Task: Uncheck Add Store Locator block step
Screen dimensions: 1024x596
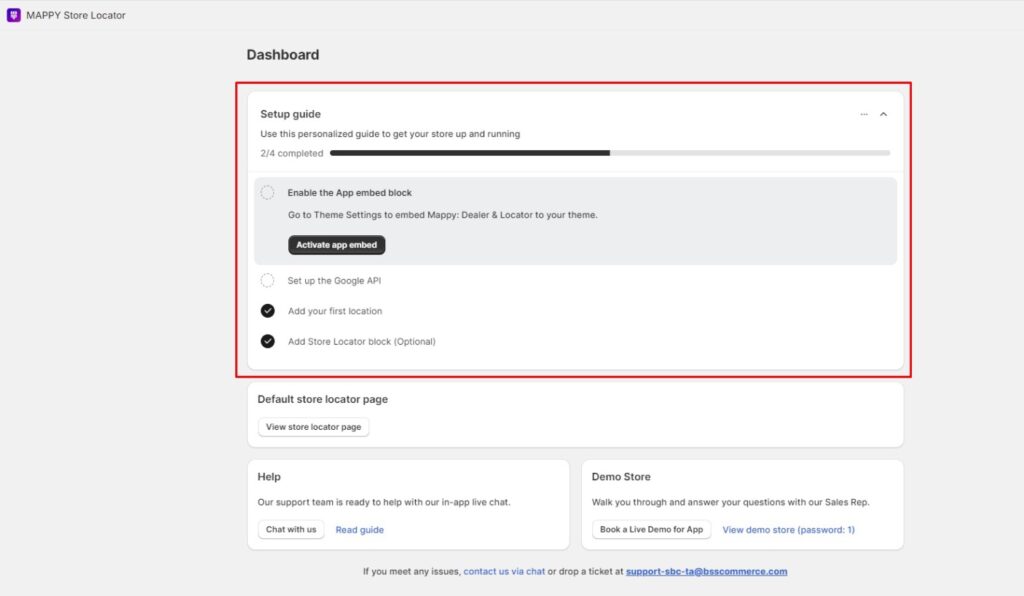Action: click(268, 341)
